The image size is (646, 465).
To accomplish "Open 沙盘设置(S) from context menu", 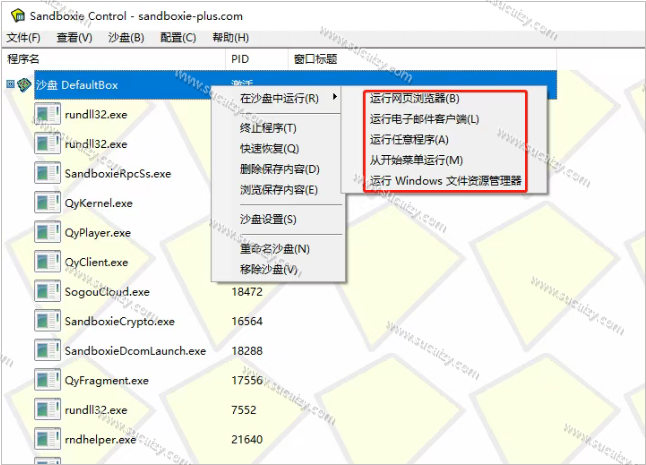I will coord(268,219).
